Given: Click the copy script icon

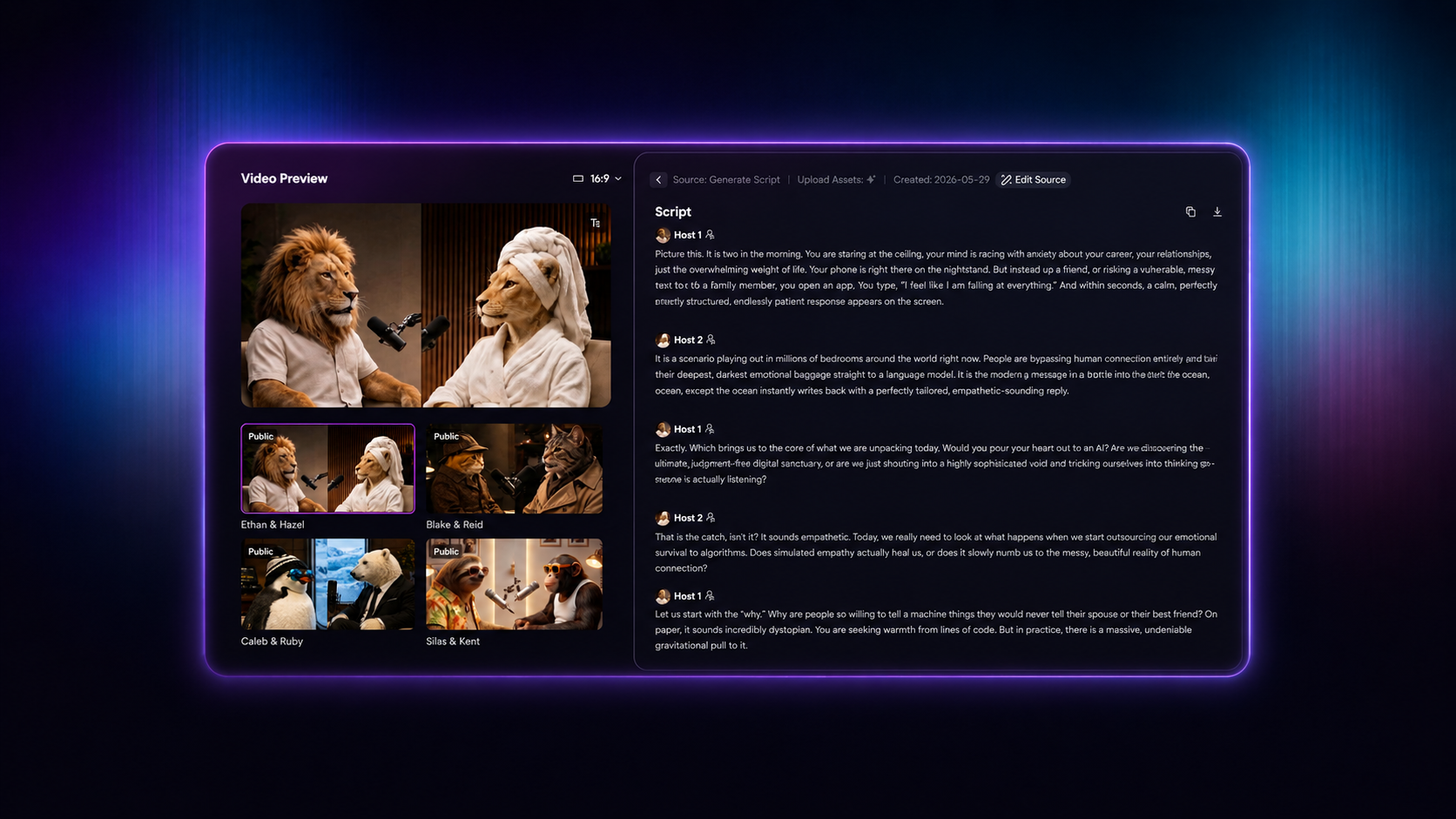Looking at the screenshot, I should pos(1190,211).
